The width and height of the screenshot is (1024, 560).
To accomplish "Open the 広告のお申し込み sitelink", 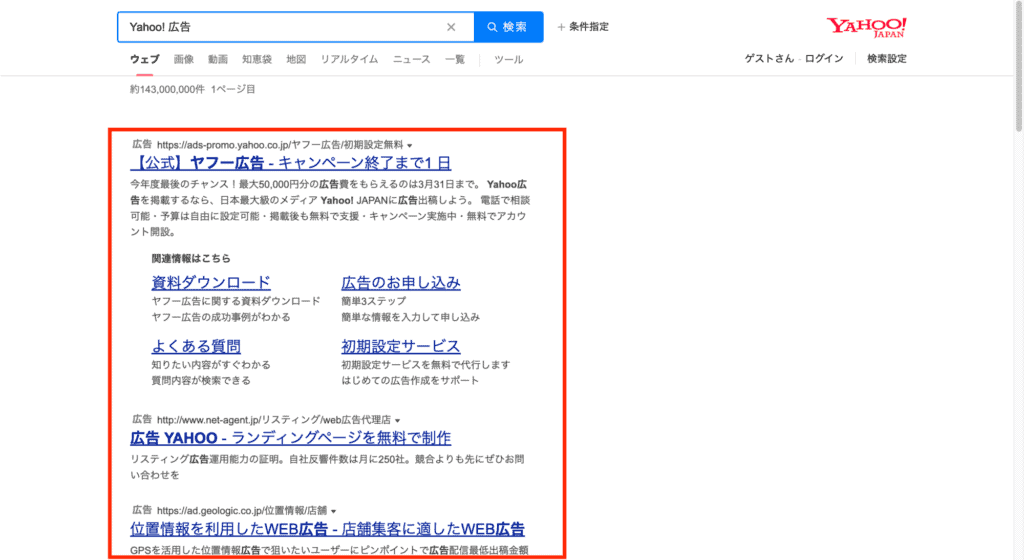I will tap(401, 282).
